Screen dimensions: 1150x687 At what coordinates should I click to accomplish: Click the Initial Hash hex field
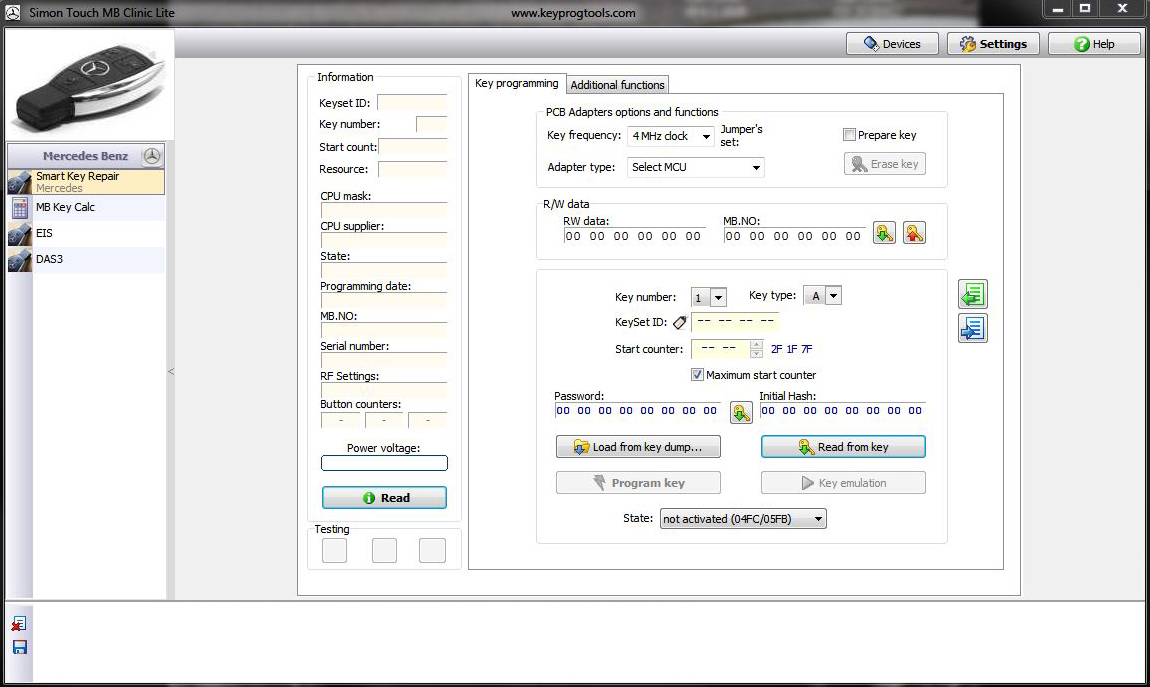[843, 411]
